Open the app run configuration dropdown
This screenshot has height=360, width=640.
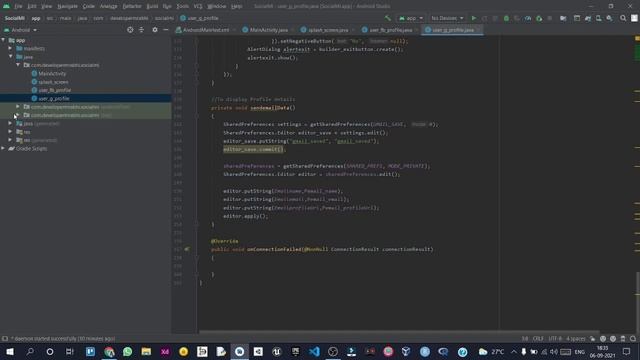pyautogui.click(x=411, y=18)
